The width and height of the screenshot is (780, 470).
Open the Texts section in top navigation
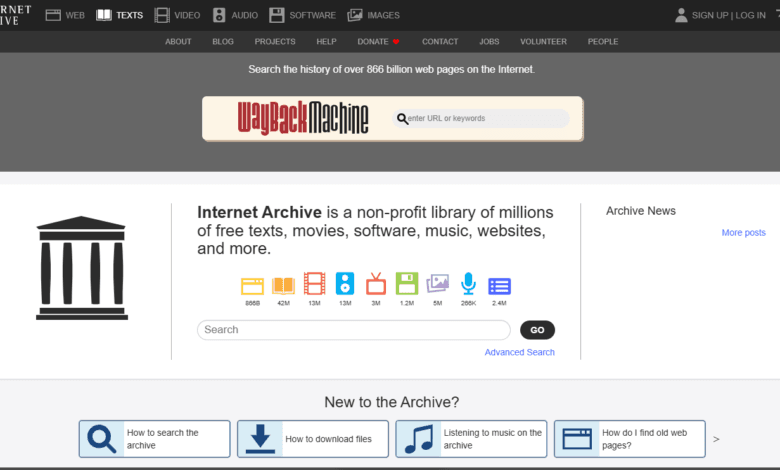click(x=119, y=15)
